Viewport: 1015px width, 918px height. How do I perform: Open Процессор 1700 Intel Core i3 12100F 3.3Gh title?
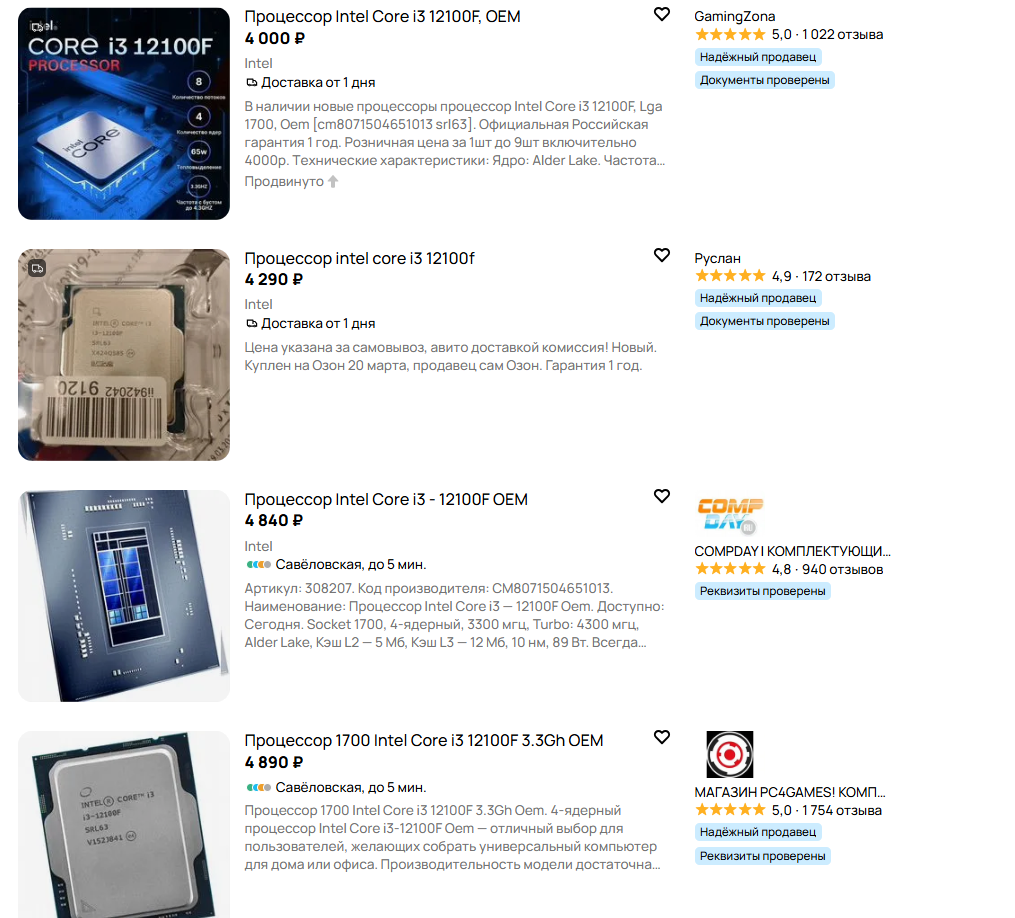pos(423,740)
